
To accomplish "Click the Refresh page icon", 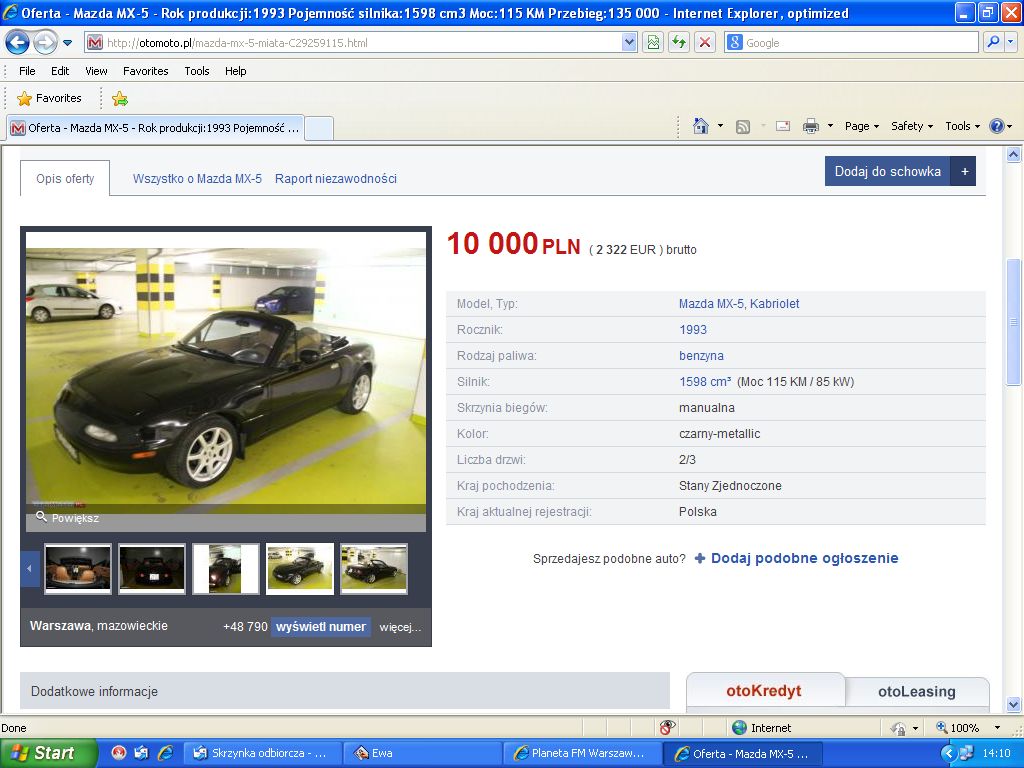I will point(679,43).
